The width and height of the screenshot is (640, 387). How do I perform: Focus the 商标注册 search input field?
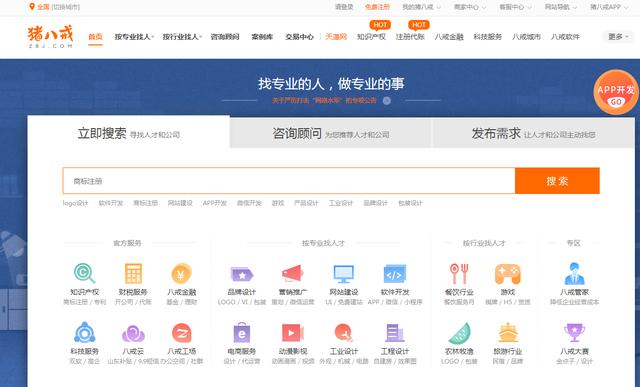pyautogui.click(x=289, y=181)
